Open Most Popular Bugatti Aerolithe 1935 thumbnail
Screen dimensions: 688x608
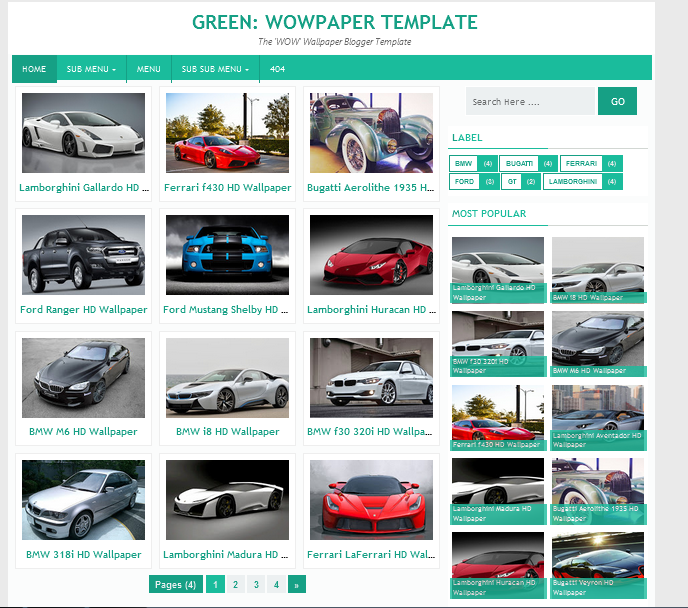click(598, 491)
